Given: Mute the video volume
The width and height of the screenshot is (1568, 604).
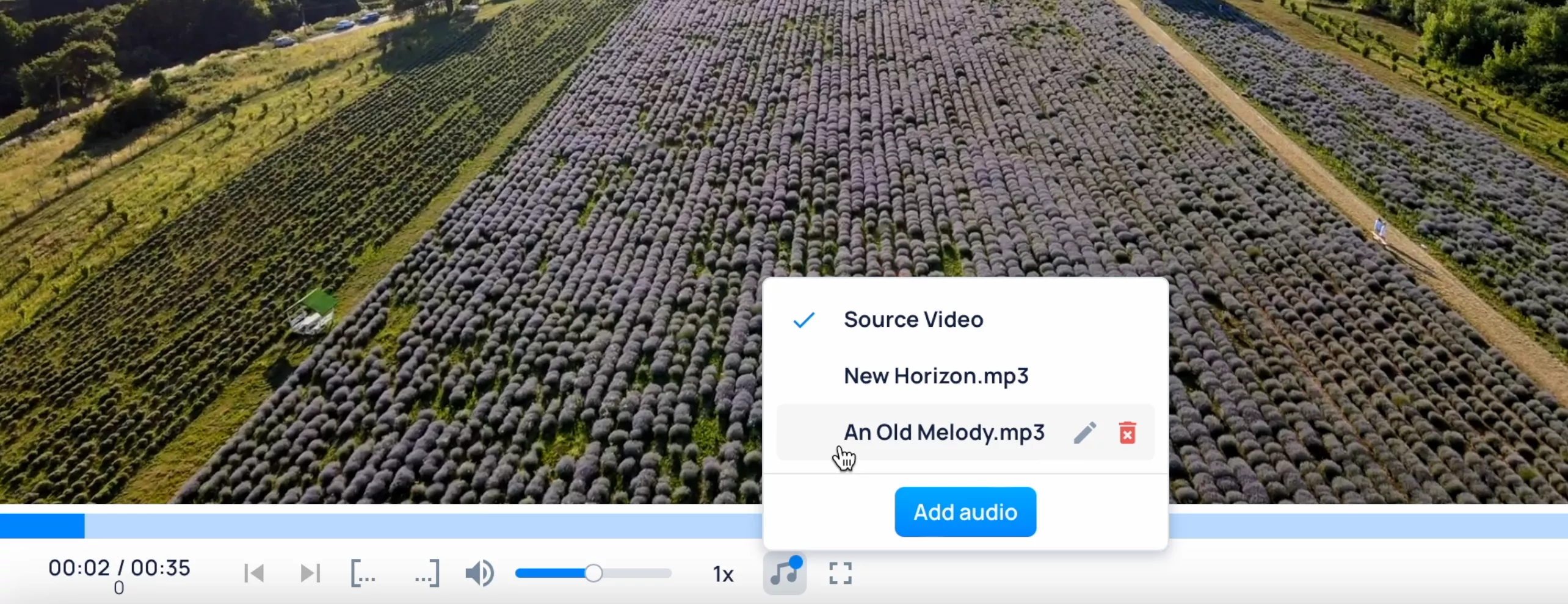Looking at the screenshot, I should click(479, 572).
